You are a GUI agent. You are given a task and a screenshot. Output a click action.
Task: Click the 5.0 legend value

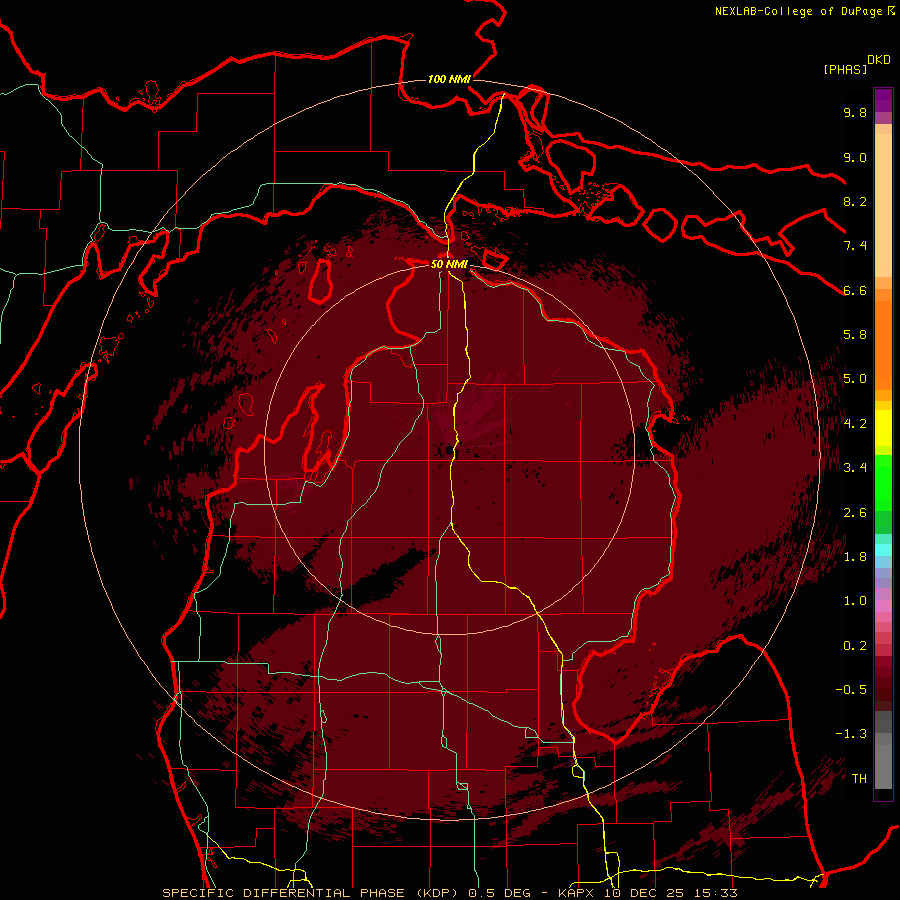(855, 379)
